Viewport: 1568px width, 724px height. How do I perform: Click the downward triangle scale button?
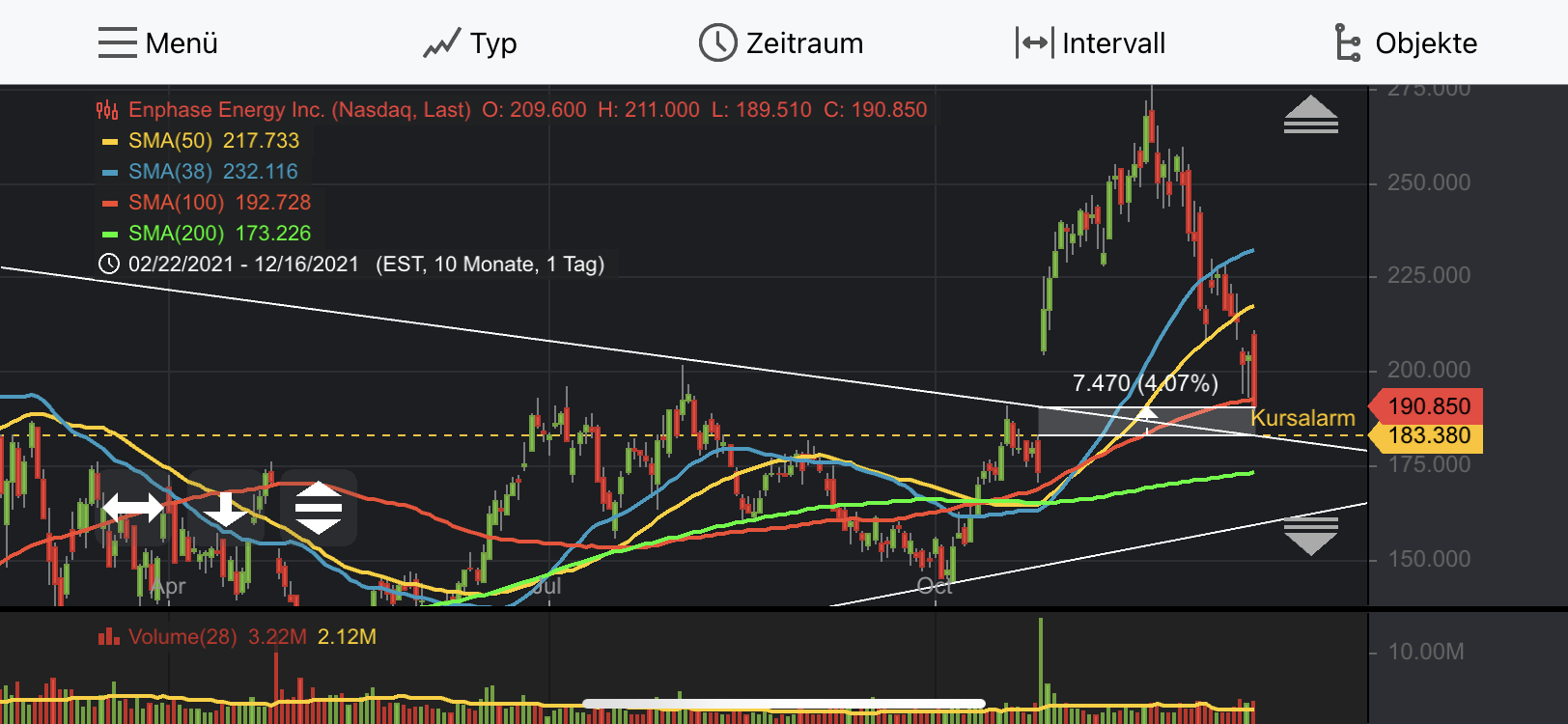(1310, 536)
